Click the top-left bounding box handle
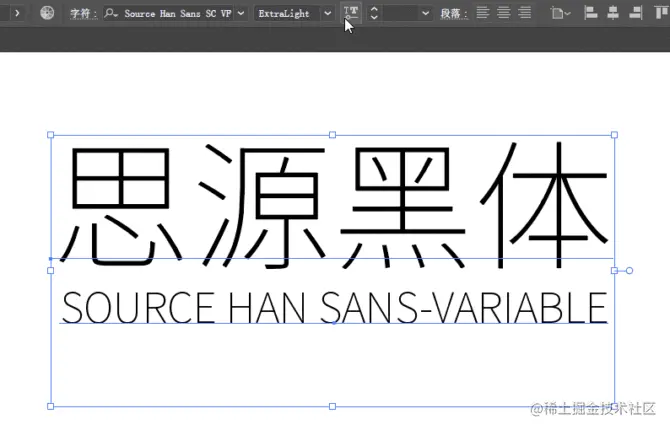 pyautogui.click(x=50, y=135)
